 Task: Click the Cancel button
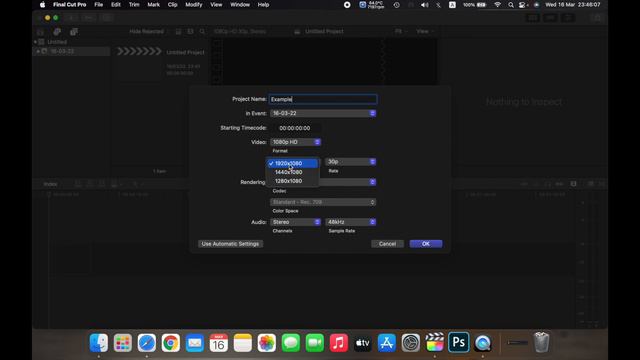387,244
